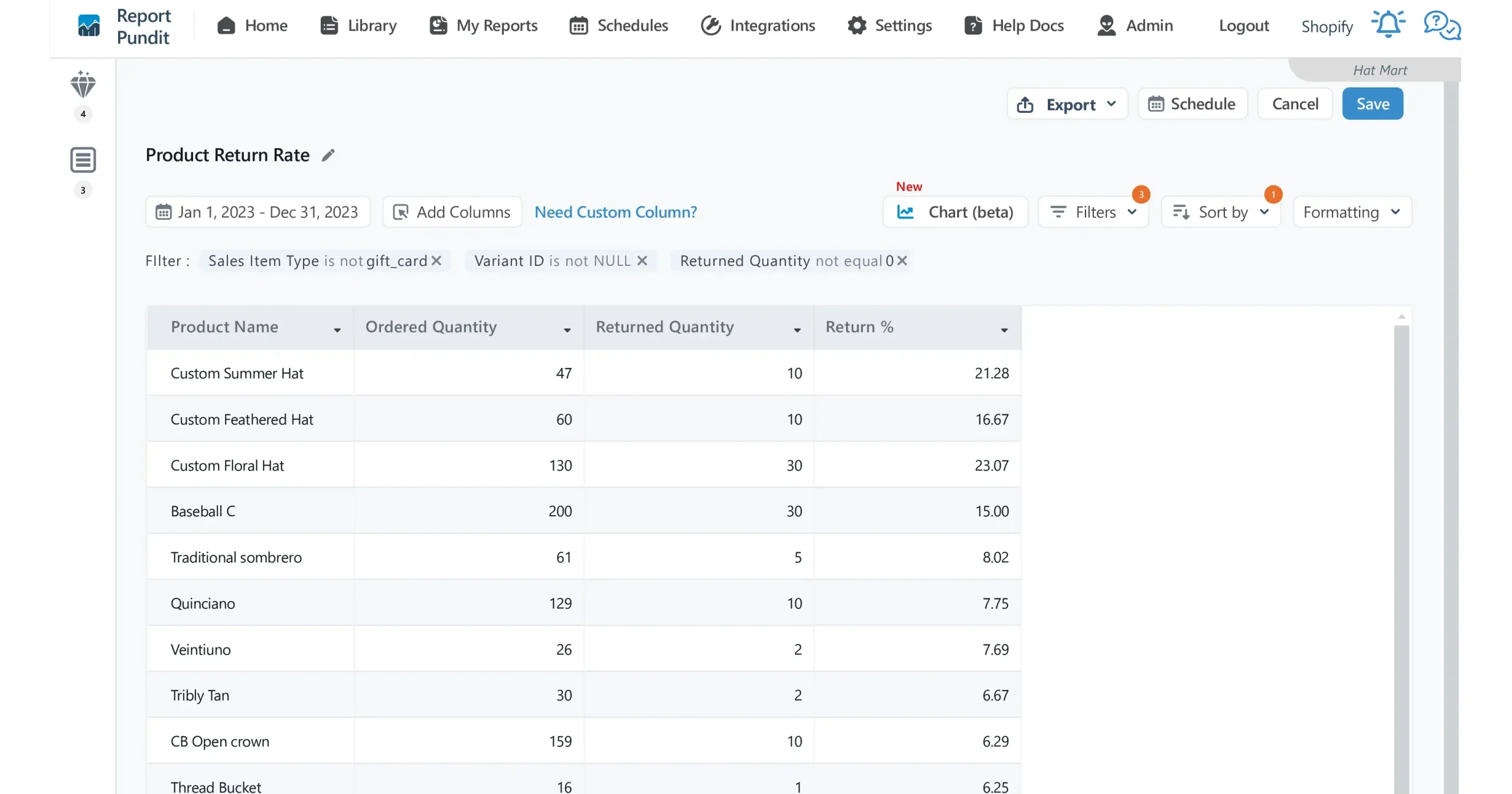Click the pencil icon beside Product Return Rate
The image size is (1512, 794).
tap(328, 155)
